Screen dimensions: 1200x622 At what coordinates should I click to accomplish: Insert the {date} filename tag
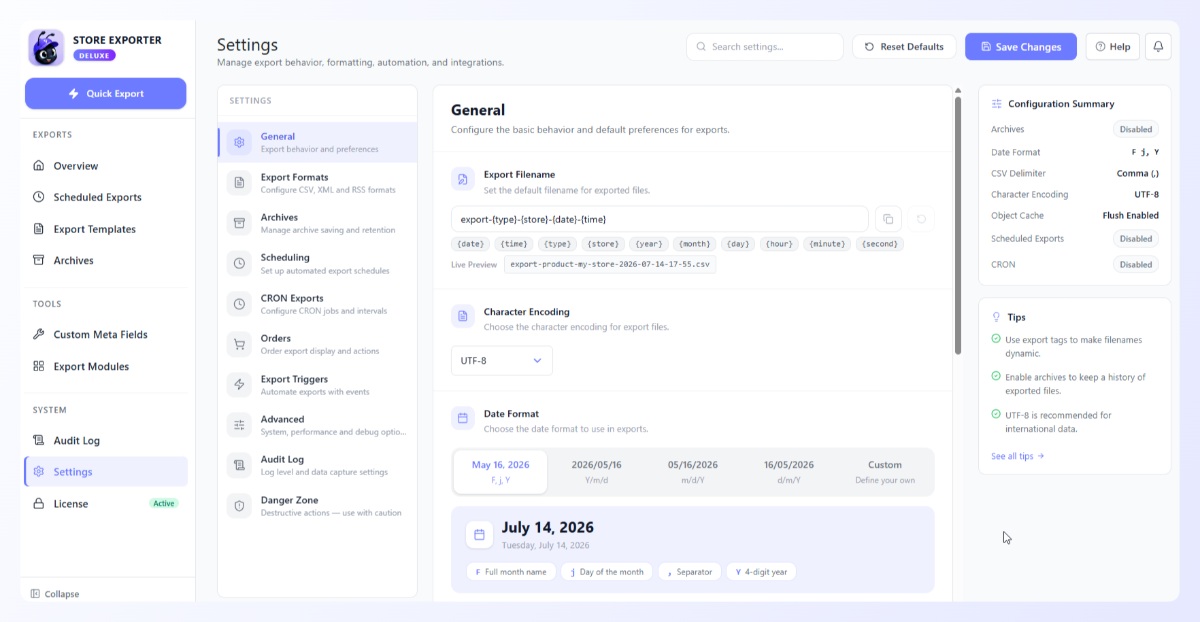[470, 244]
